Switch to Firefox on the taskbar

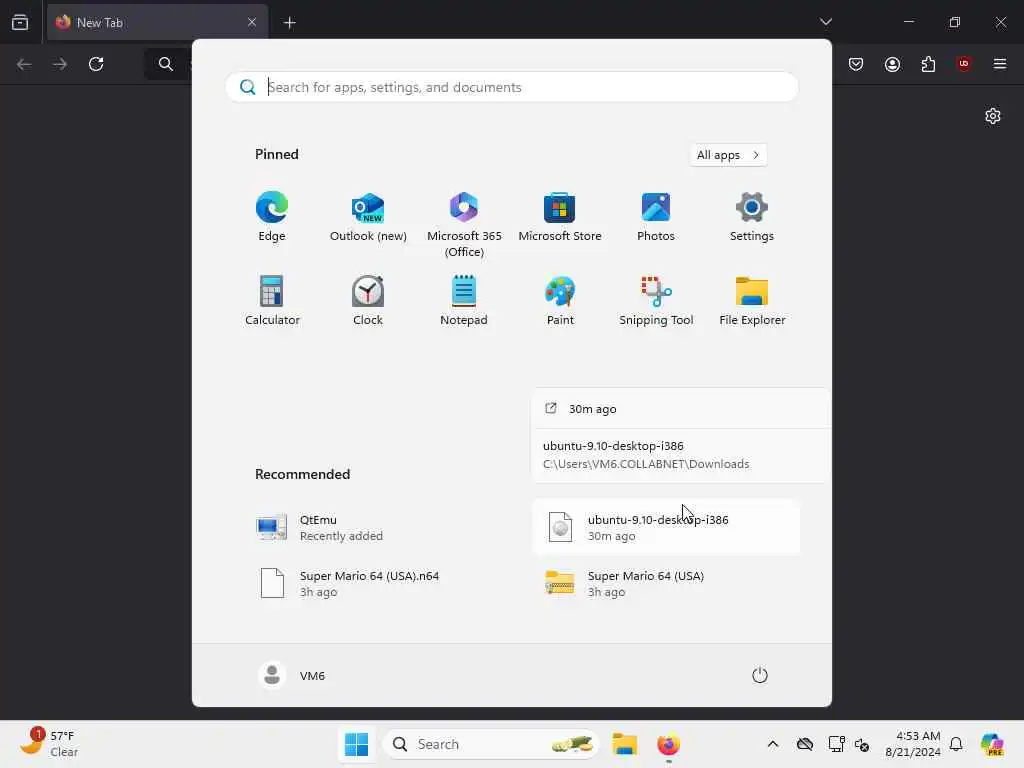[x=668, y=744]
